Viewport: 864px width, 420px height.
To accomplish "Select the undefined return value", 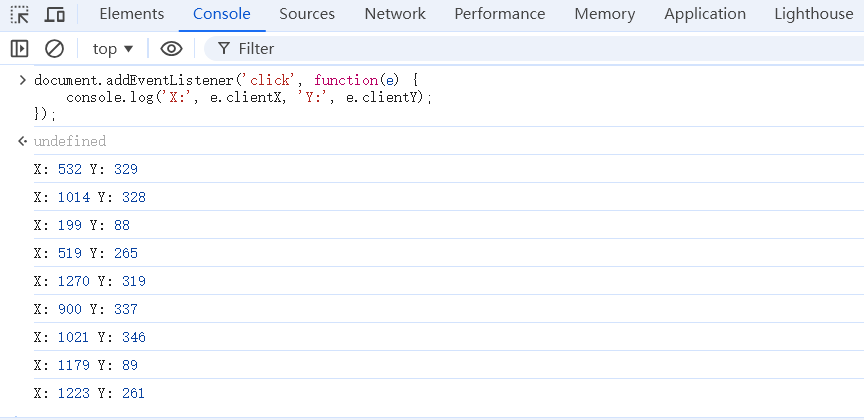I will (x=70, y=141).
